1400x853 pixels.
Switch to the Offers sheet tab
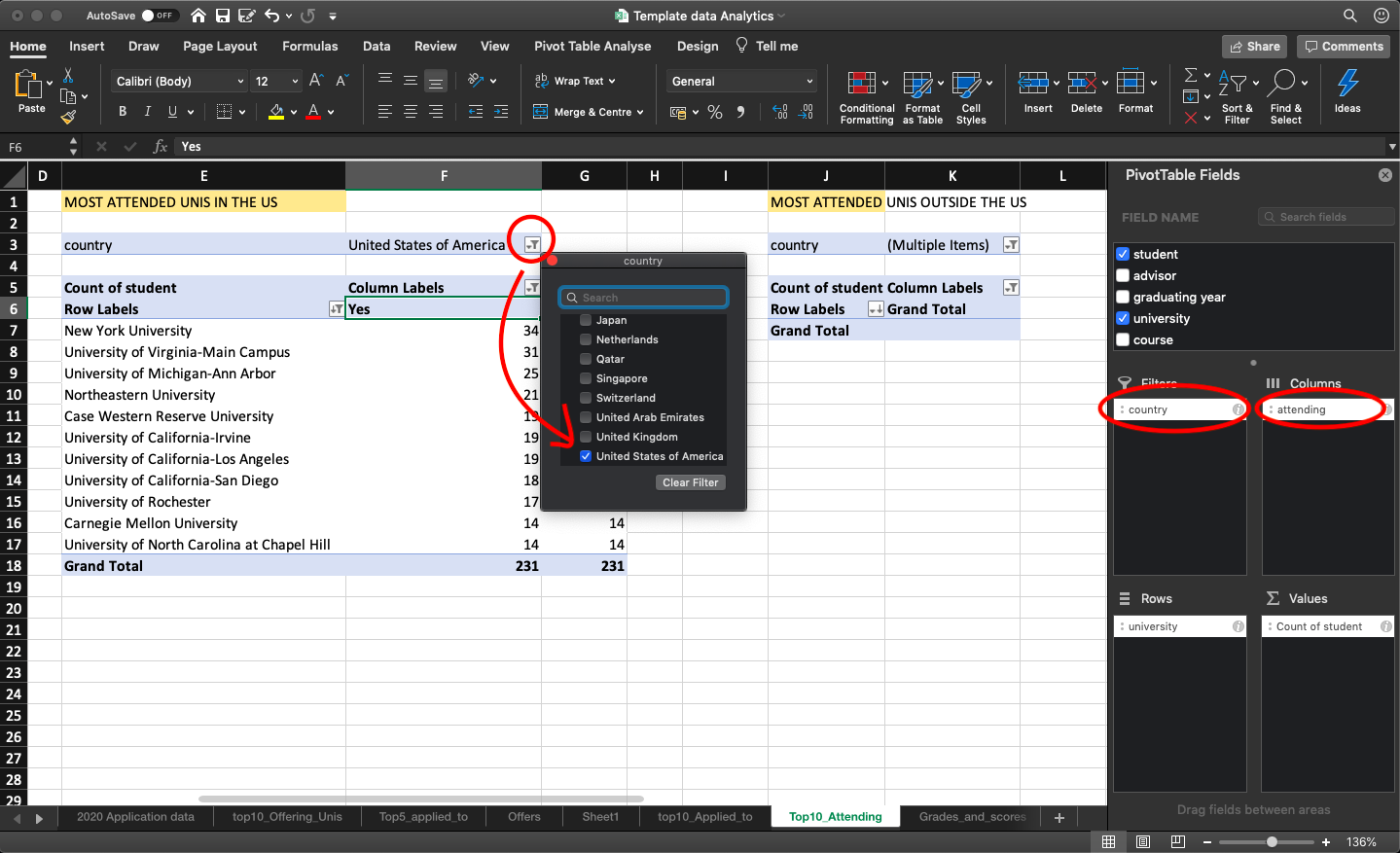coord(524,817)
